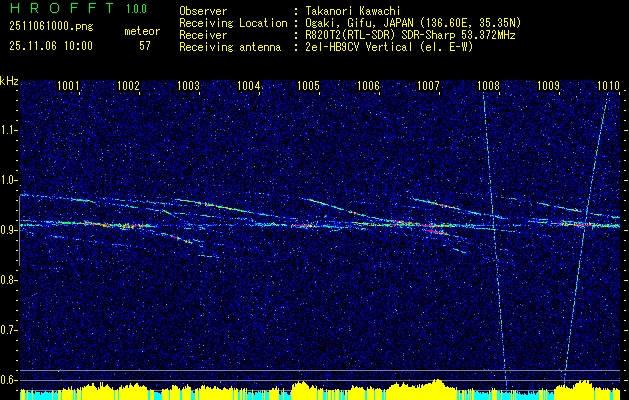The height and width of the screenshot is (400, 629).
Task: Click the meteor label
Action: (142, 31)
